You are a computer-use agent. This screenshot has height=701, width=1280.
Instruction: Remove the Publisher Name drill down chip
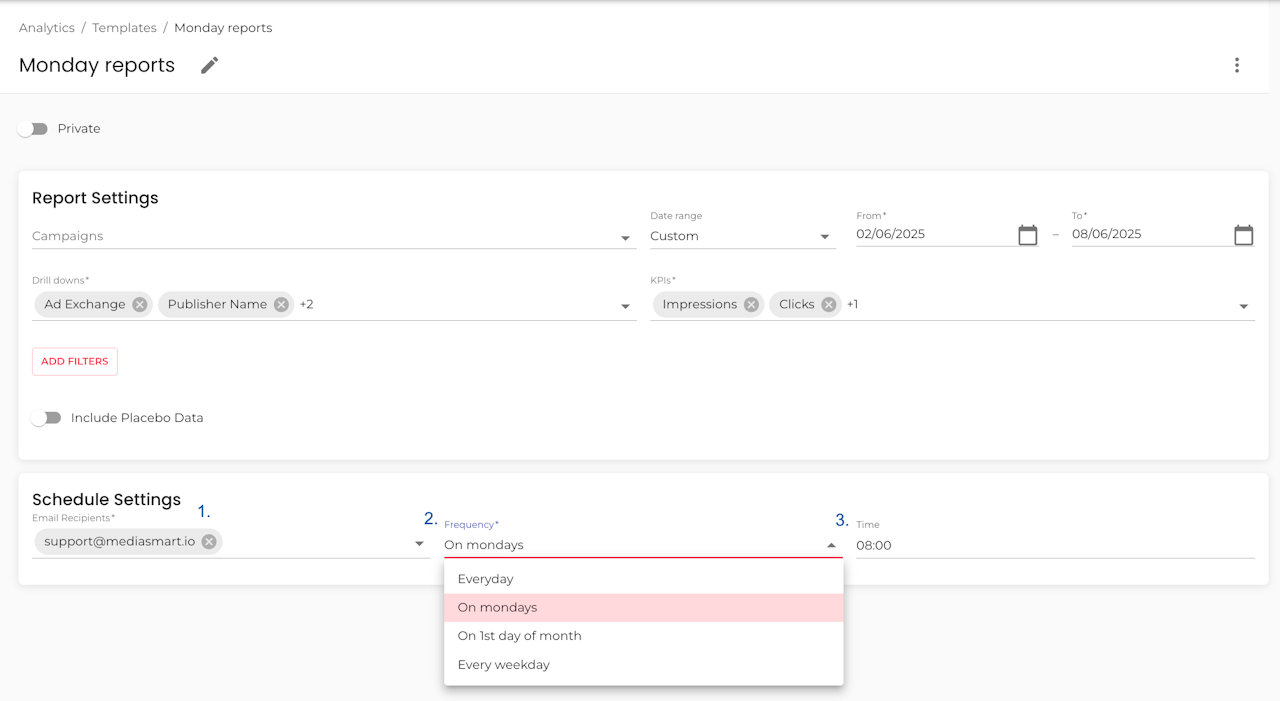point(281,304)
